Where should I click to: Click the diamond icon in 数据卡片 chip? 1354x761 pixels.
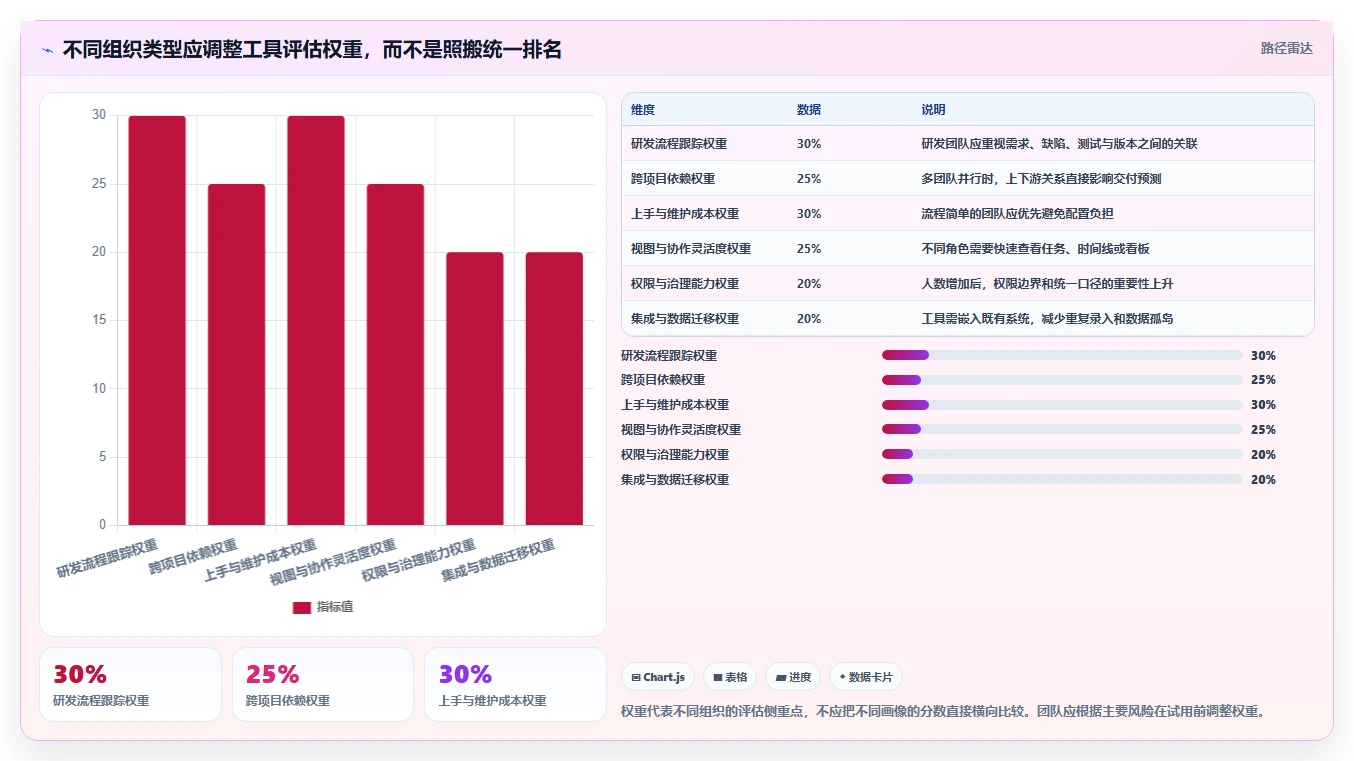pos(843,677)
